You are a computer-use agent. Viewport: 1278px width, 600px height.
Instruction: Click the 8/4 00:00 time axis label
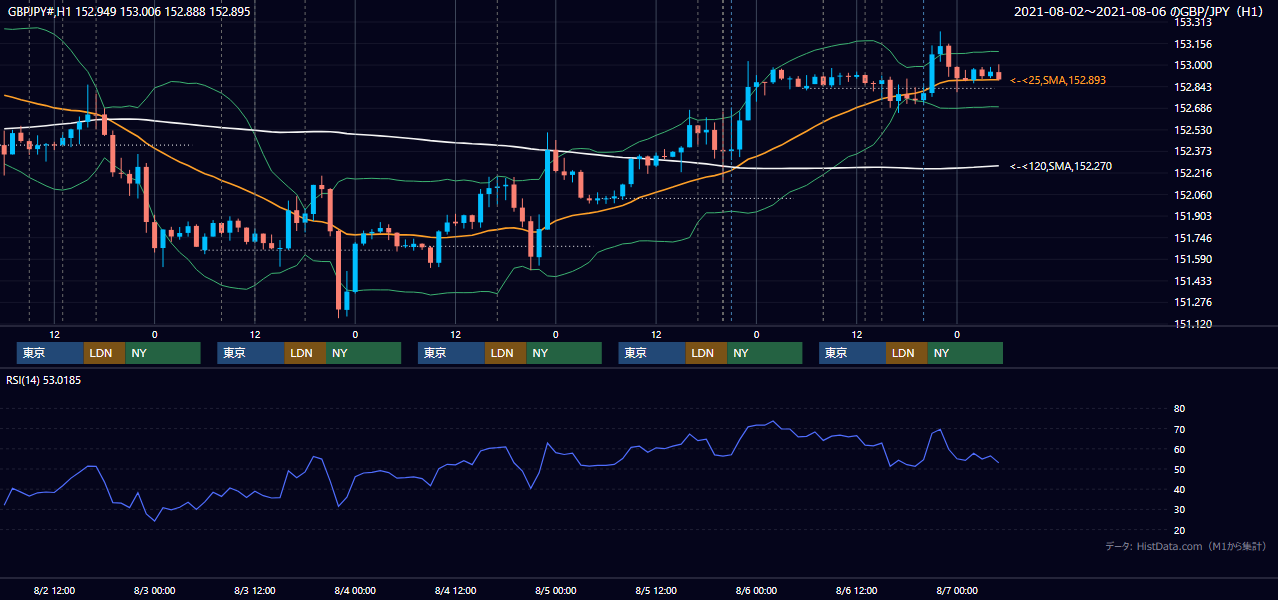pos(355,590)
